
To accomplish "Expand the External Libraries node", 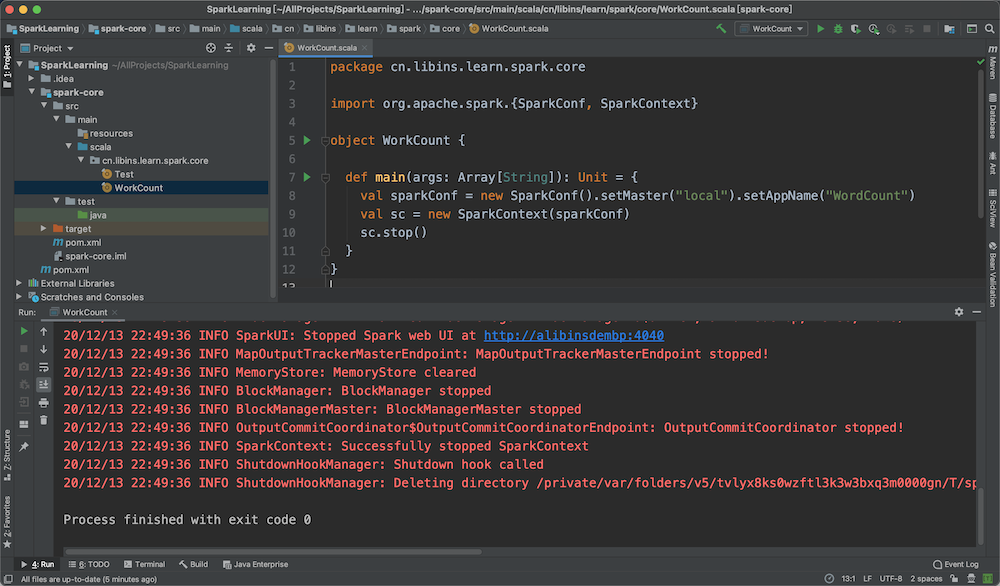I will click(20, 283).
